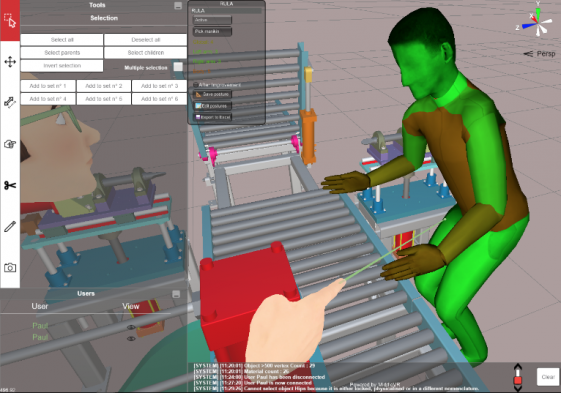
Task: Activate the Move tool with four arrows
Action: click(10, 62)
